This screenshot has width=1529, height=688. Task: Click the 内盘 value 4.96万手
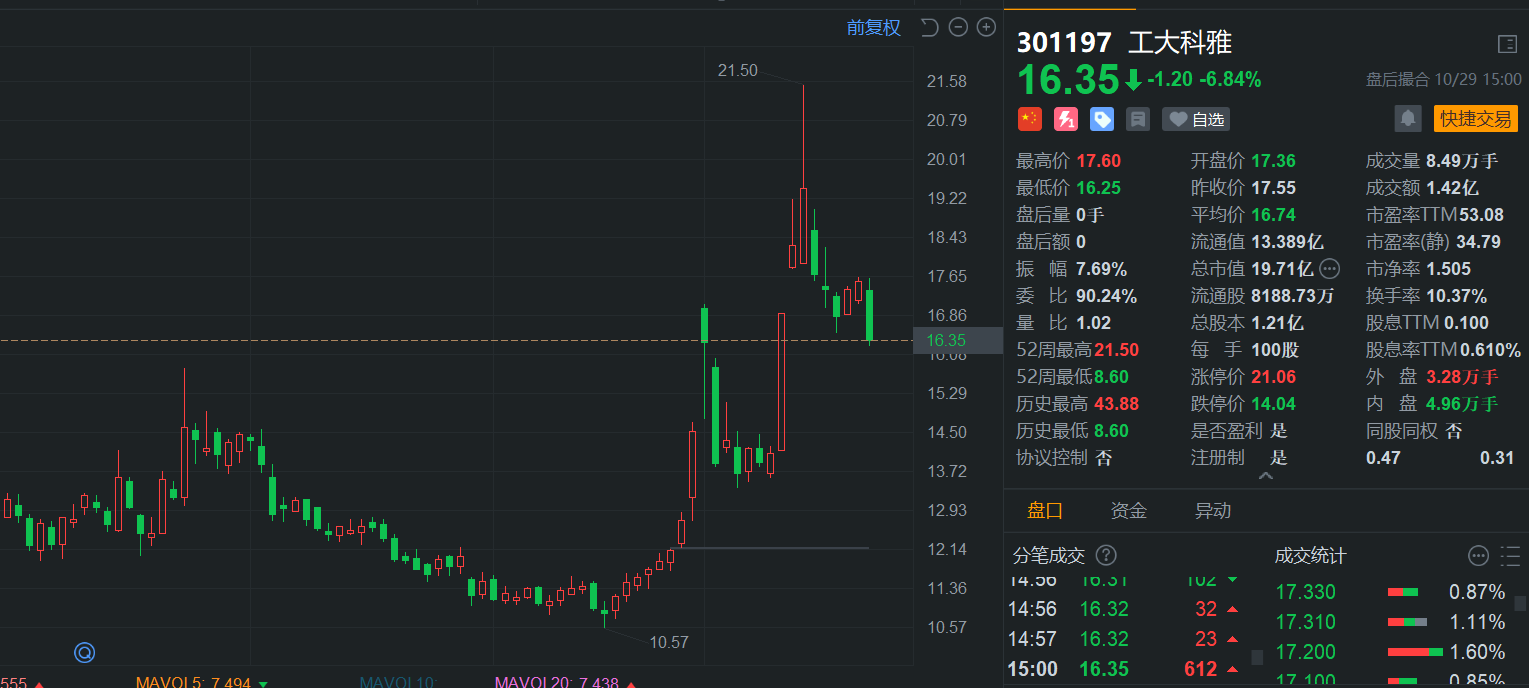(x=1462, y=404)
